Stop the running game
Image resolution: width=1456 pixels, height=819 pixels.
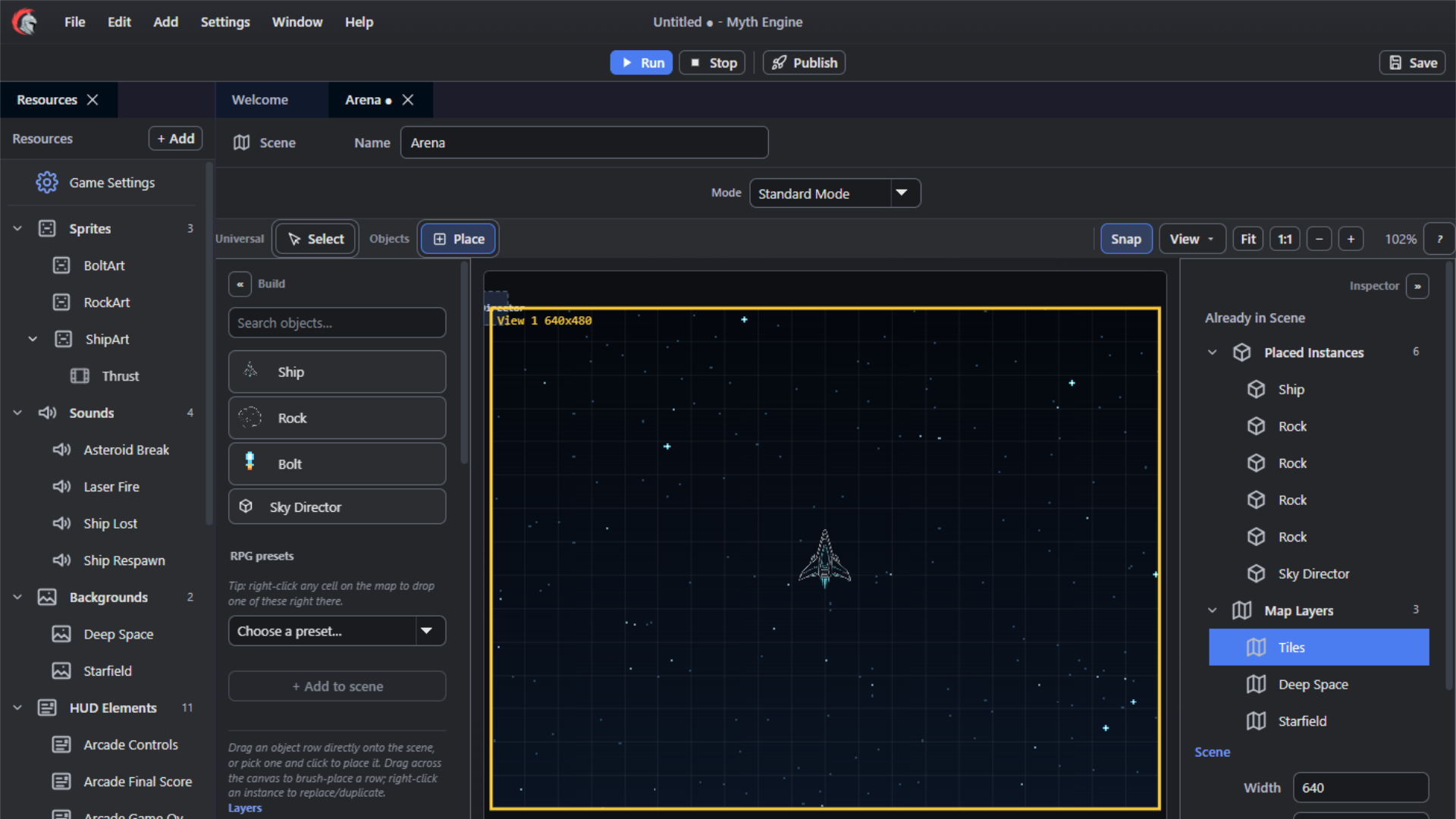pos(712,63)
